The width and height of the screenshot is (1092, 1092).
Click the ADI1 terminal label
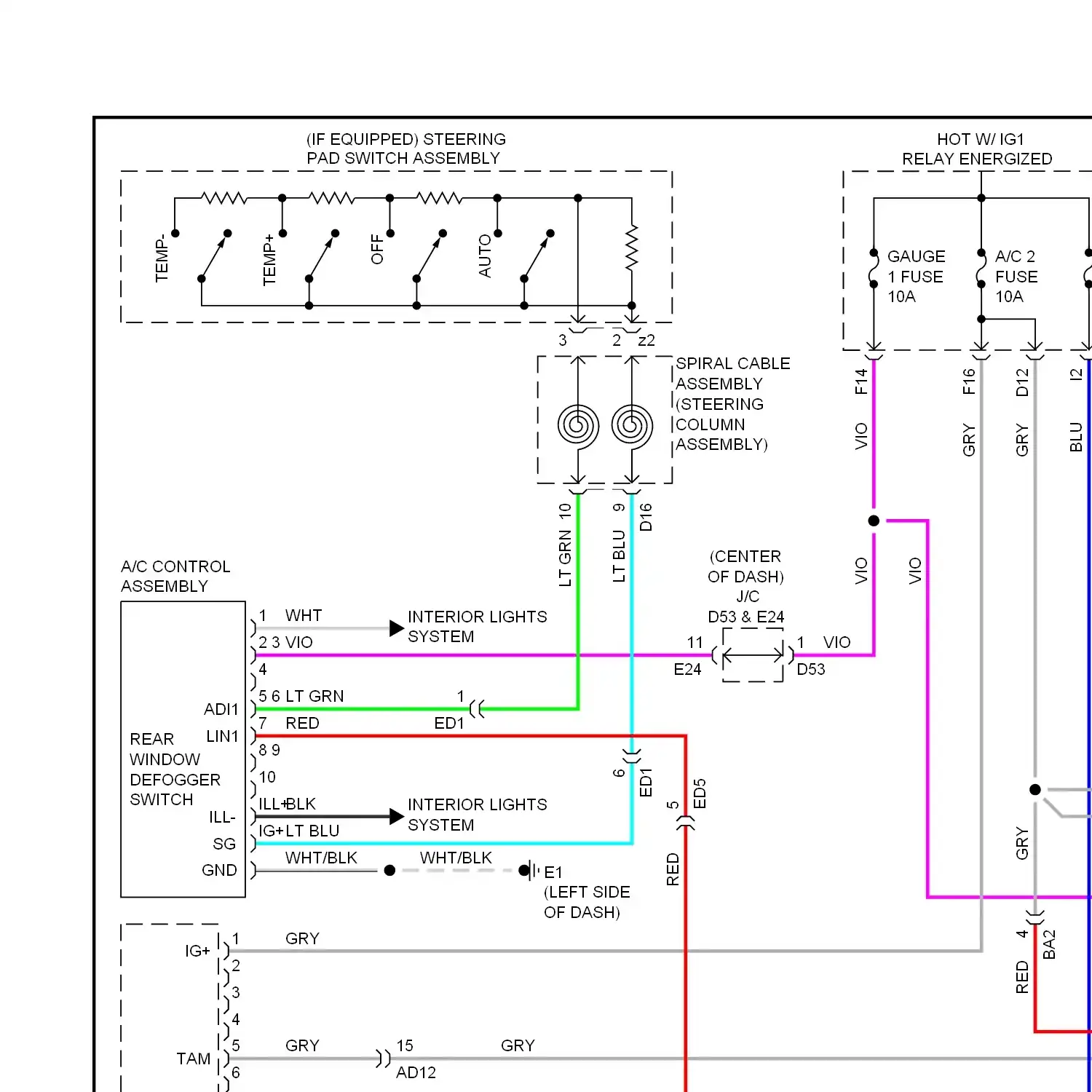tap(221, 709)
